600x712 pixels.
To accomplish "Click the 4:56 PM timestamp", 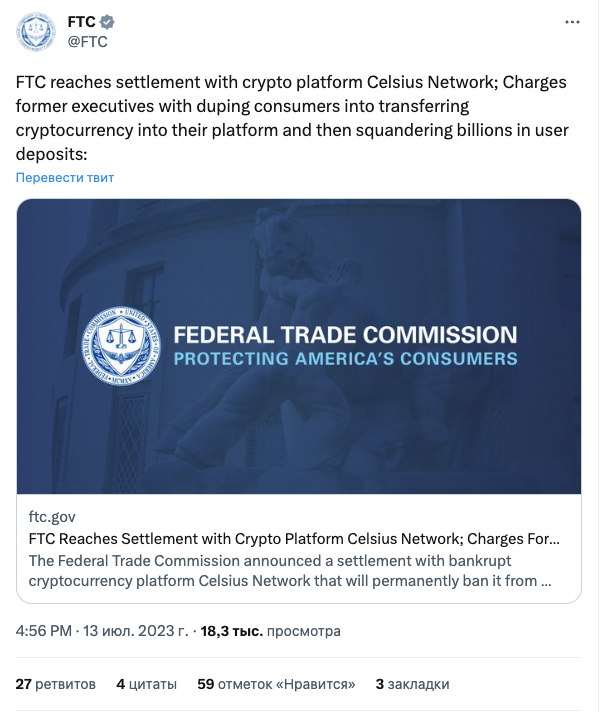I will click(x=44, y=631).
